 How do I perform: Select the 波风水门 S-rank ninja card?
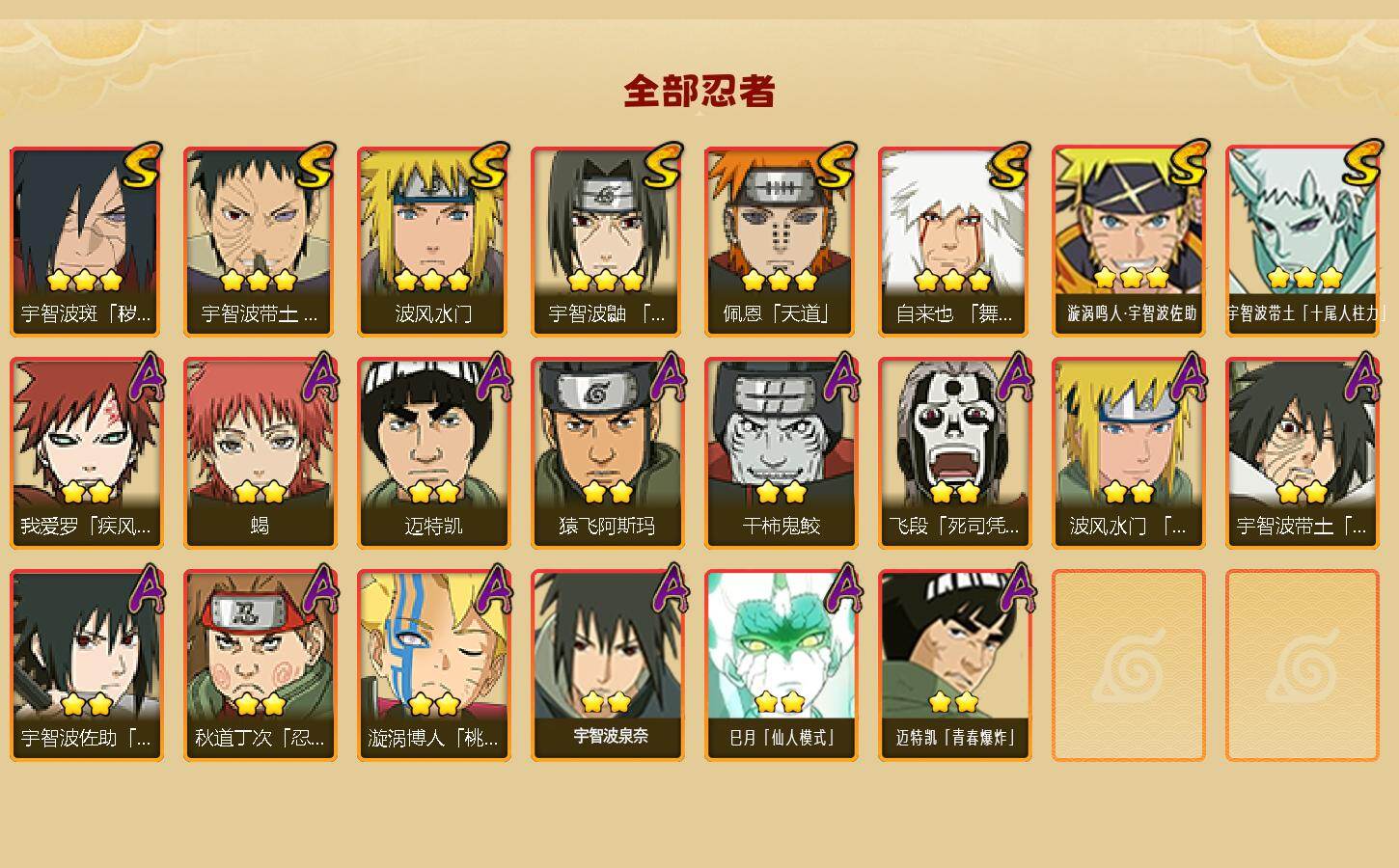click(x=433, y=241)
